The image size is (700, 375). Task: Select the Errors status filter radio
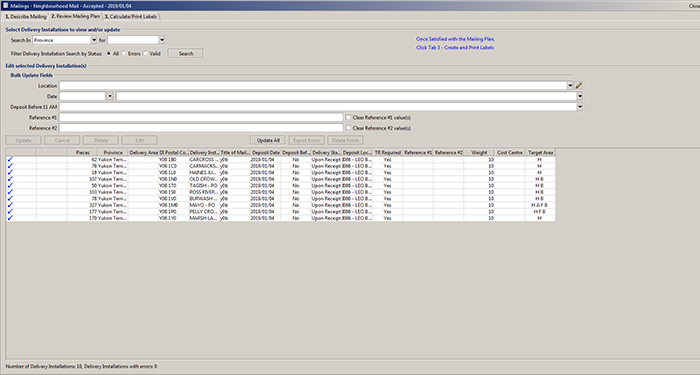[x=124, y=54]
